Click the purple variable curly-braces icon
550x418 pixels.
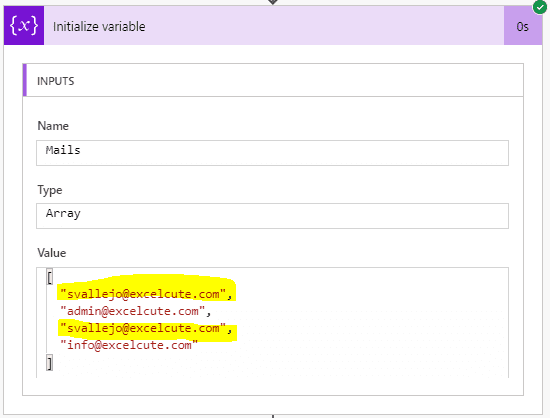click(24, 26)
